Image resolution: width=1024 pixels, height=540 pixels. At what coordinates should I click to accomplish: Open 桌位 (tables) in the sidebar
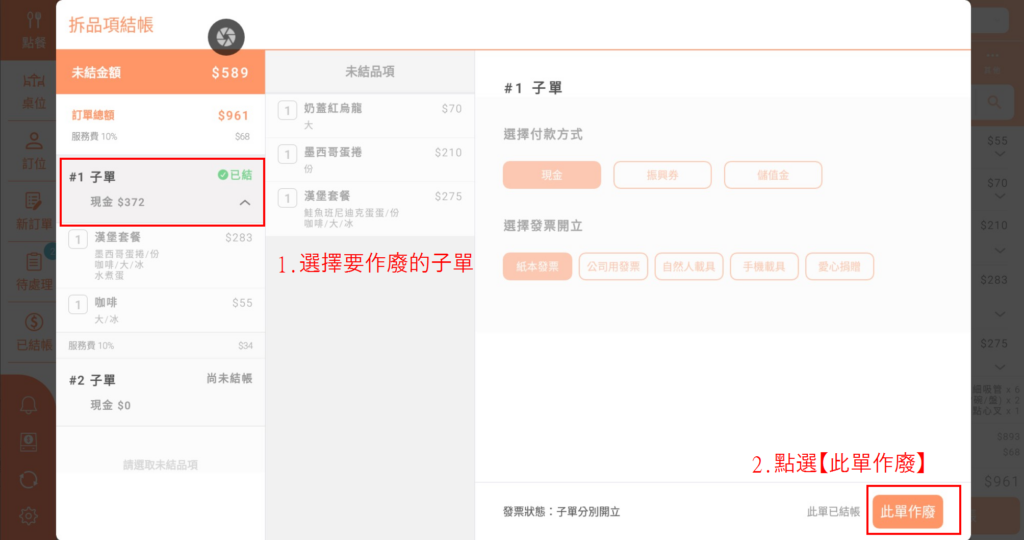(32, 90)
